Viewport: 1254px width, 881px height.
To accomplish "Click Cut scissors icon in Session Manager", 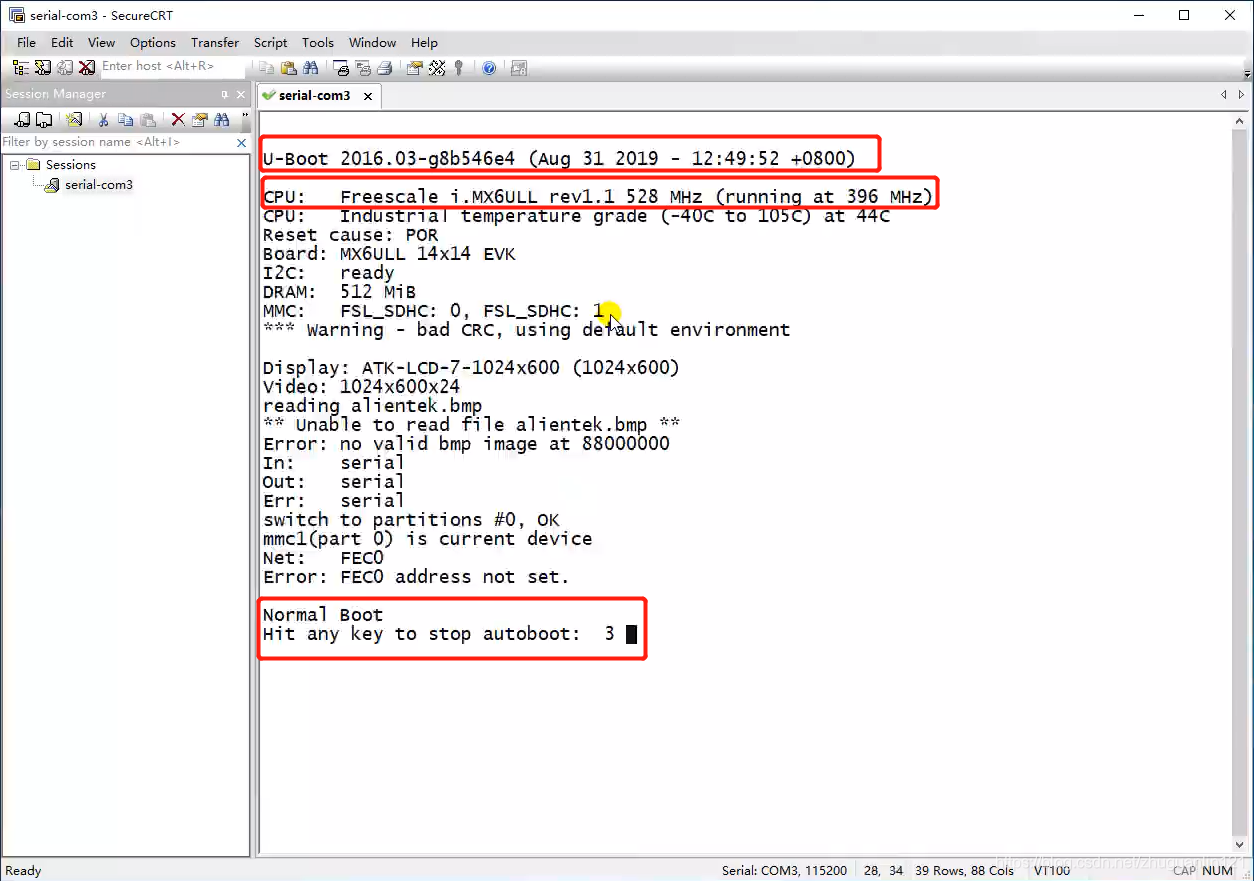I will tap(103, 120).
